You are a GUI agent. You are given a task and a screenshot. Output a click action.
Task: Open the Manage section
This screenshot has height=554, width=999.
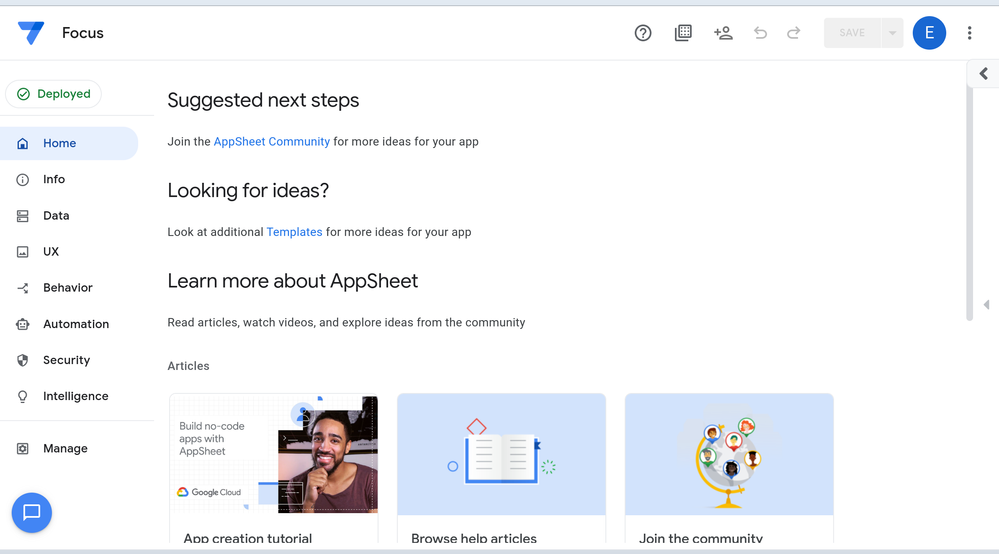pyautogui.click(x=69, y=448)
